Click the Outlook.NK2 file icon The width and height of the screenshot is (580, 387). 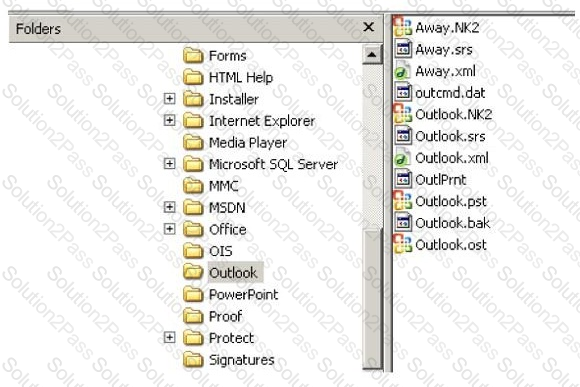click(x=402, y=114)
